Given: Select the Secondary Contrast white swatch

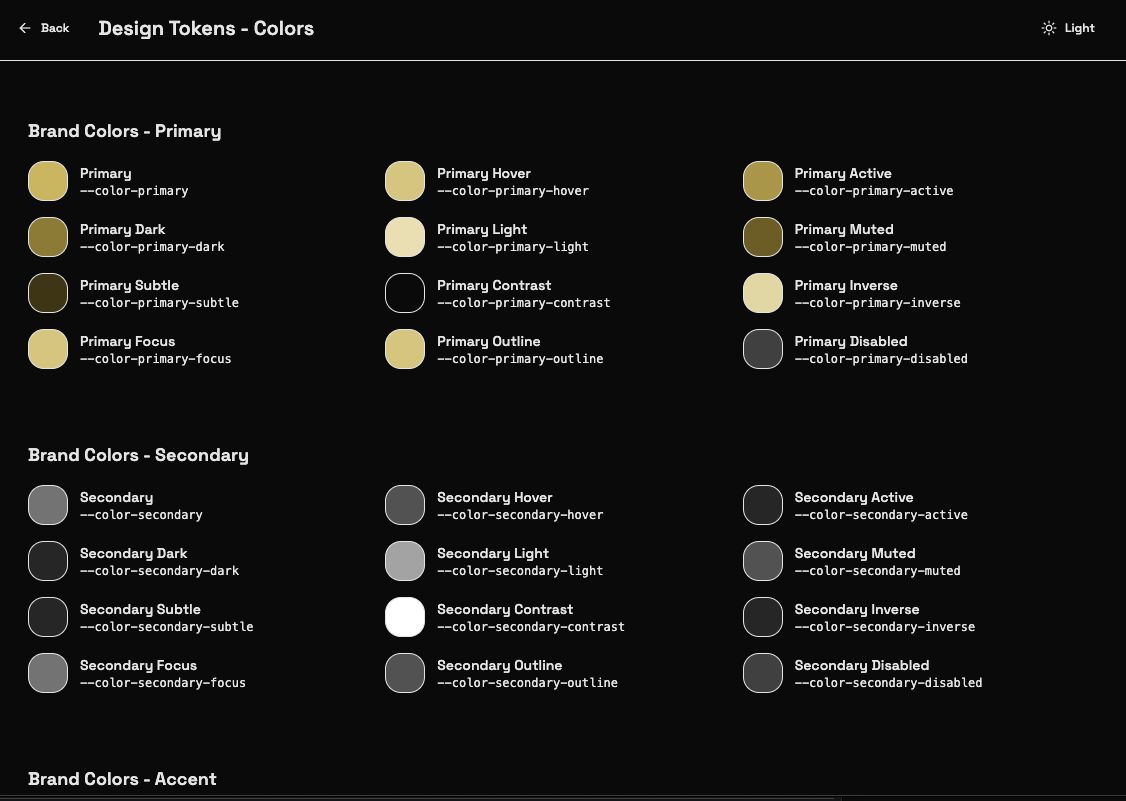Looking at the screenshot, I should pyautogui.click(x=405, y=617).
